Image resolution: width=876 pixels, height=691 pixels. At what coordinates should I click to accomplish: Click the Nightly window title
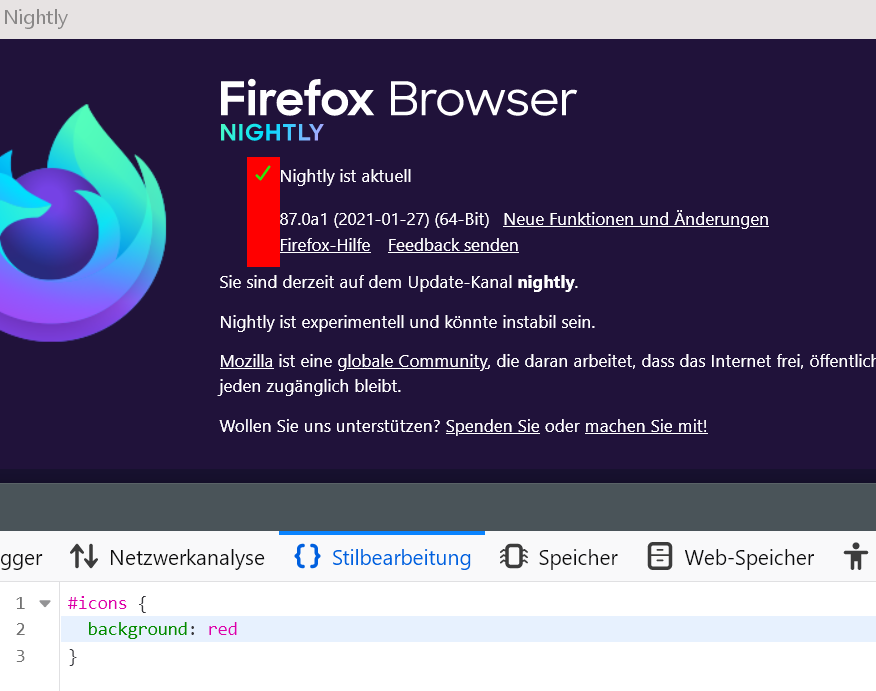point(36,18)
